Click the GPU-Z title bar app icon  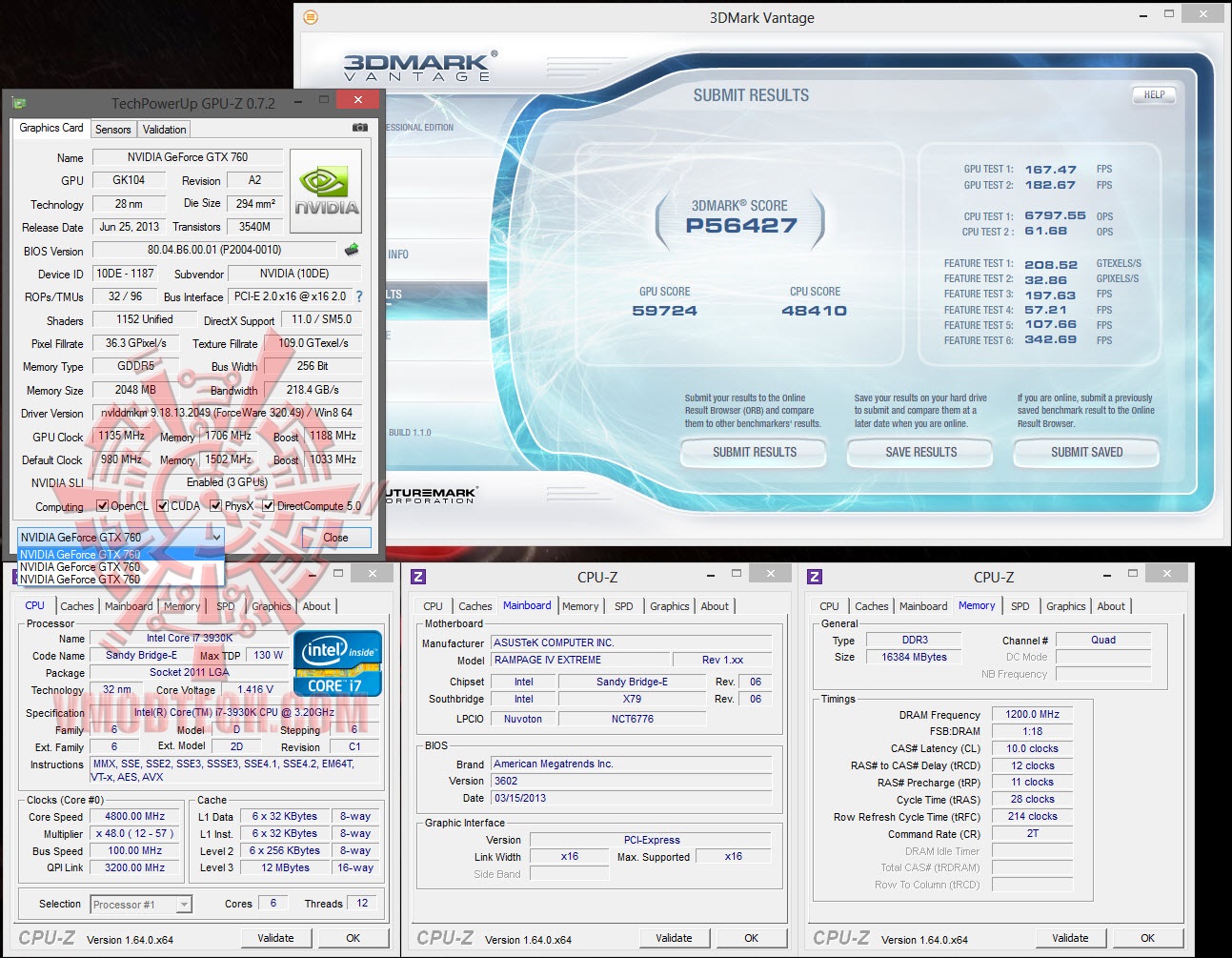(x=19, y=103)
